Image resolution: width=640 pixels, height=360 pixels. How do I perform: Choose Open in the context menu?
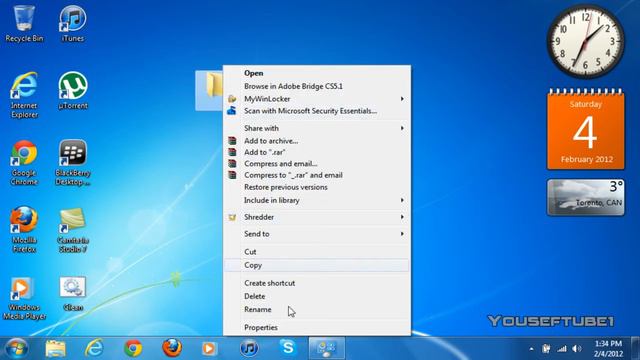(317, 73)
